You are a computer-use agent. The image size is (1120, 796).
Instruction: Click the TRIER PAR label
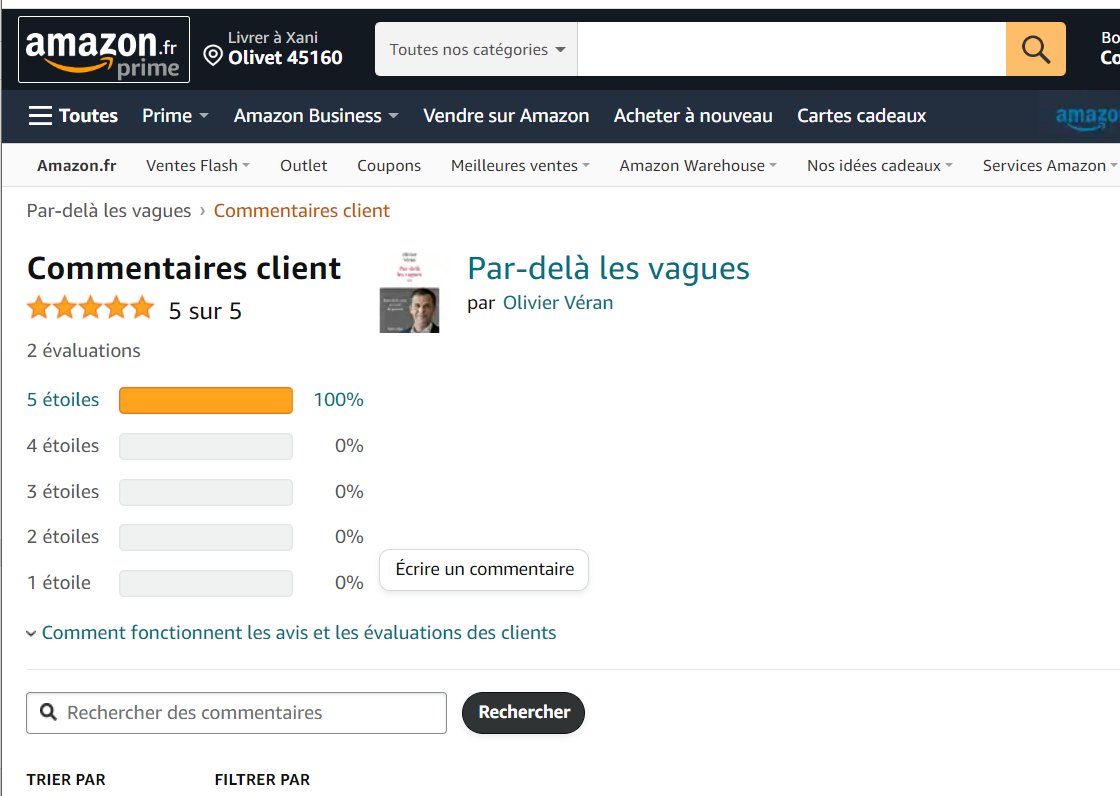point(66,780)
